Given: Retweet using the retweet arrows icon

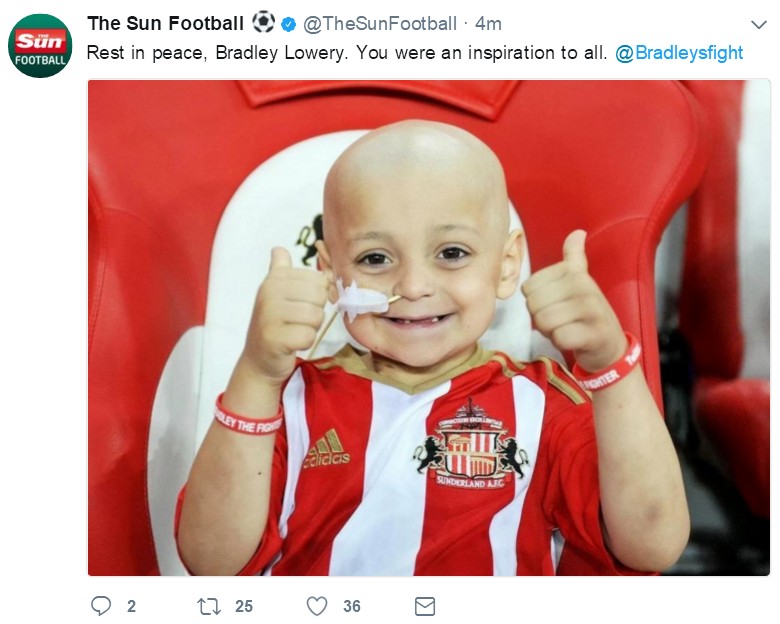Looking at the screenshot, I should point(208,606).
